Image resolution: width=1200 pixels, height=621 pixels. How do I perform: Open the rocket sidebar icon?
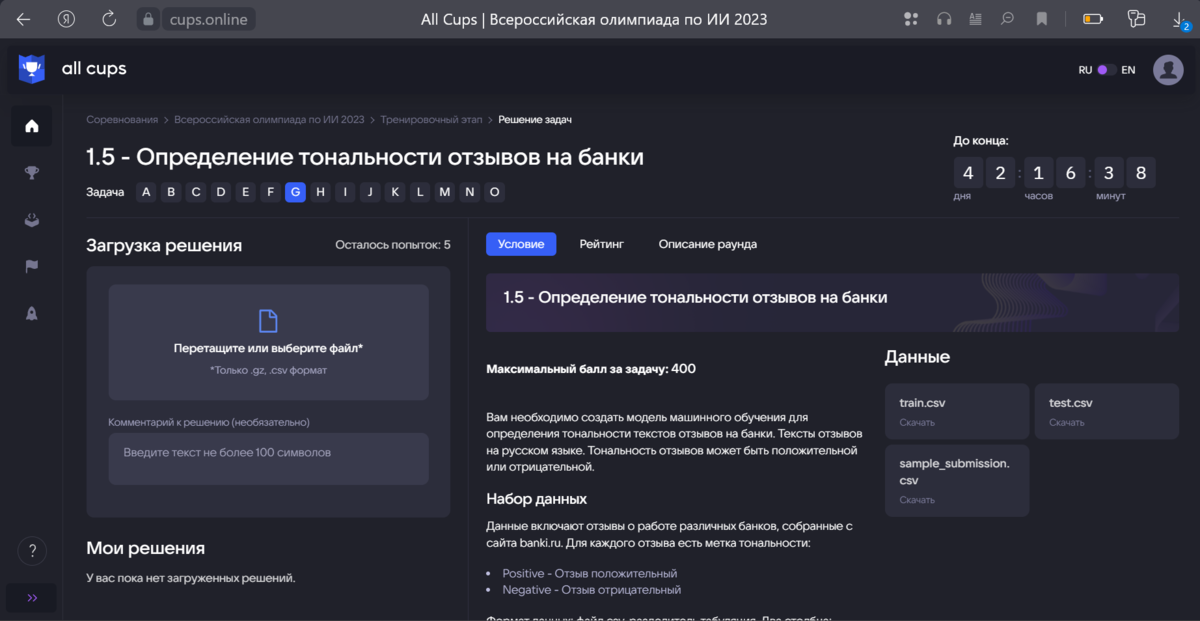click(32, 313)
